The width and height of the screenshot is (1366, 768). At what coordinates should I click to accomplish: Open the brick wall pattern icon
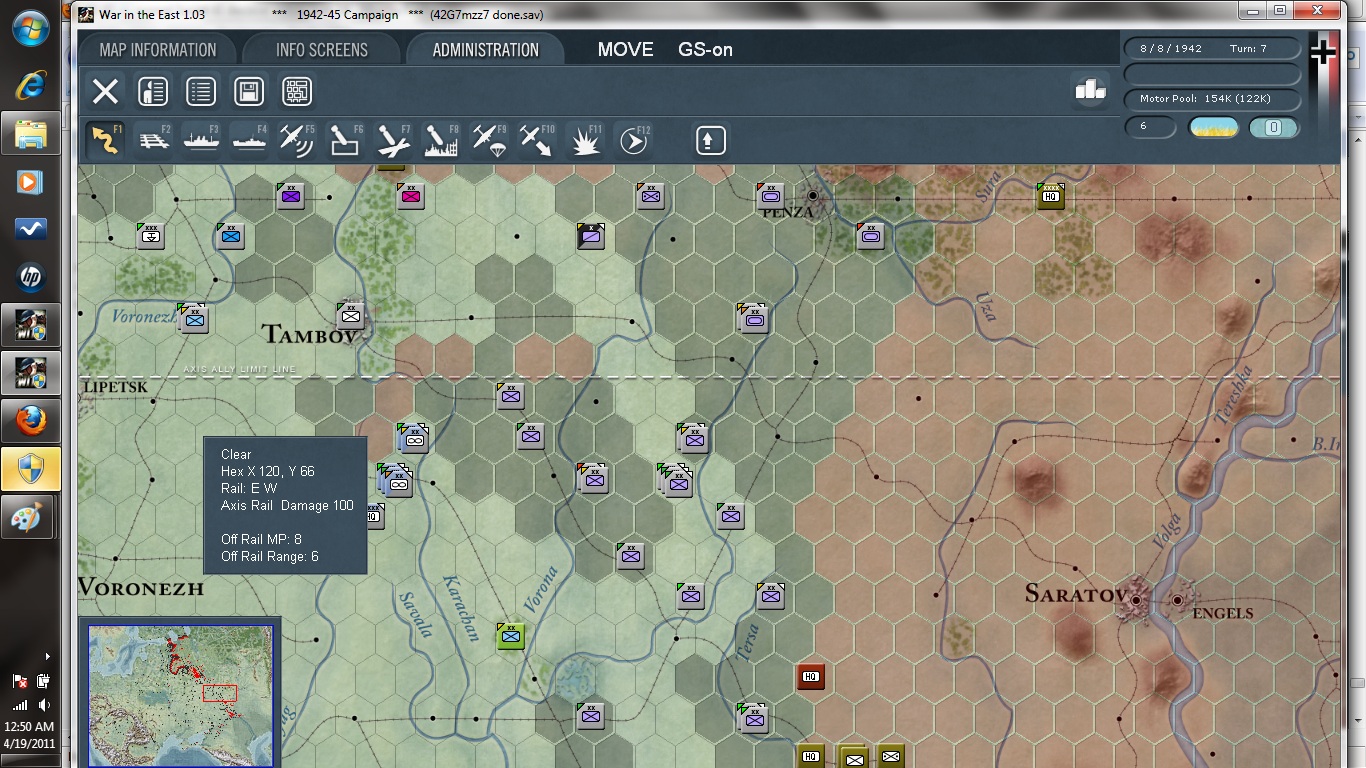[297, 92]
